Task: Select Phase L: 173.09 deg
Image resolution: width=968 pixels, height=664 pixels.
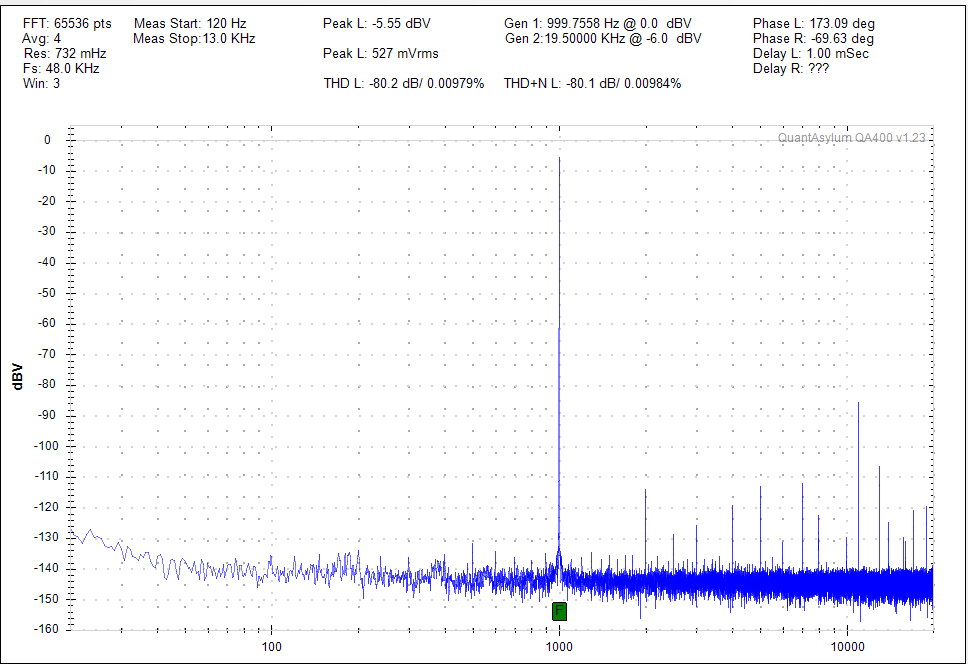Action: click(x=814, y=23)
